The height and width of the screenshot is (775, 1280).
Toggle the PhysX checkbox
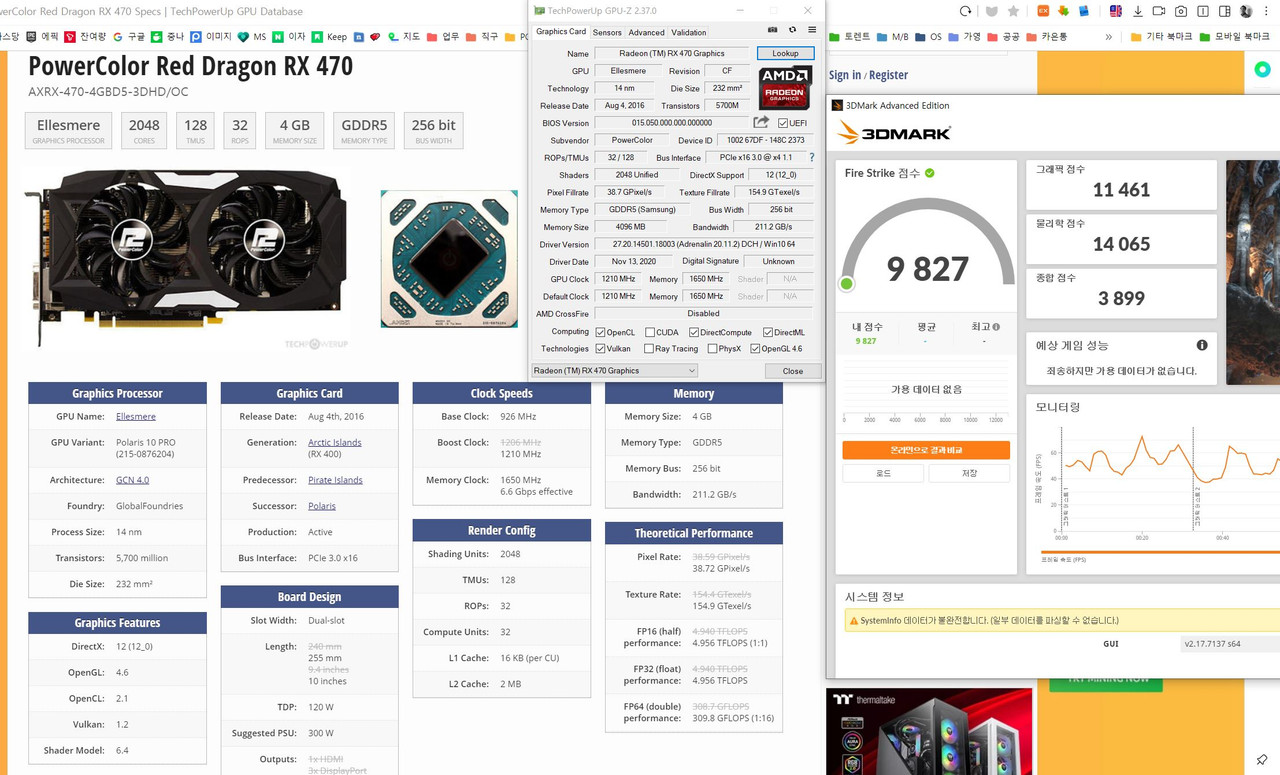tap(712, 349)
